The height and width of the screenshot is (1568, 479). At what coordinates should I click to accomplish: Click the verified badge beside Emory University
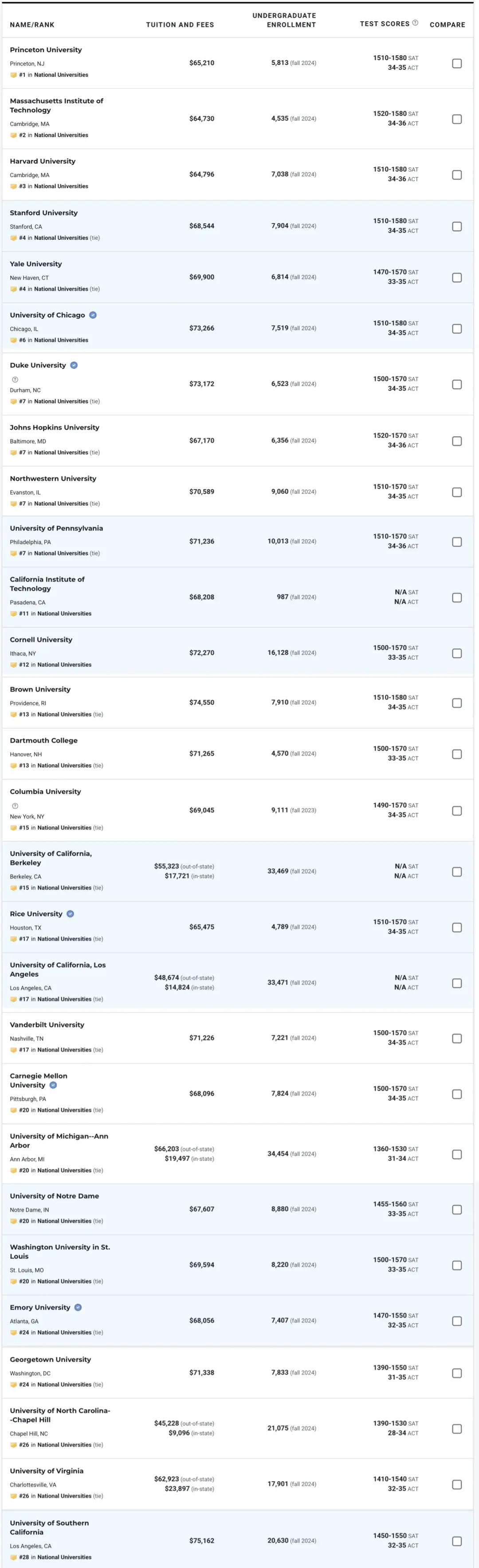pos(79,1307)
